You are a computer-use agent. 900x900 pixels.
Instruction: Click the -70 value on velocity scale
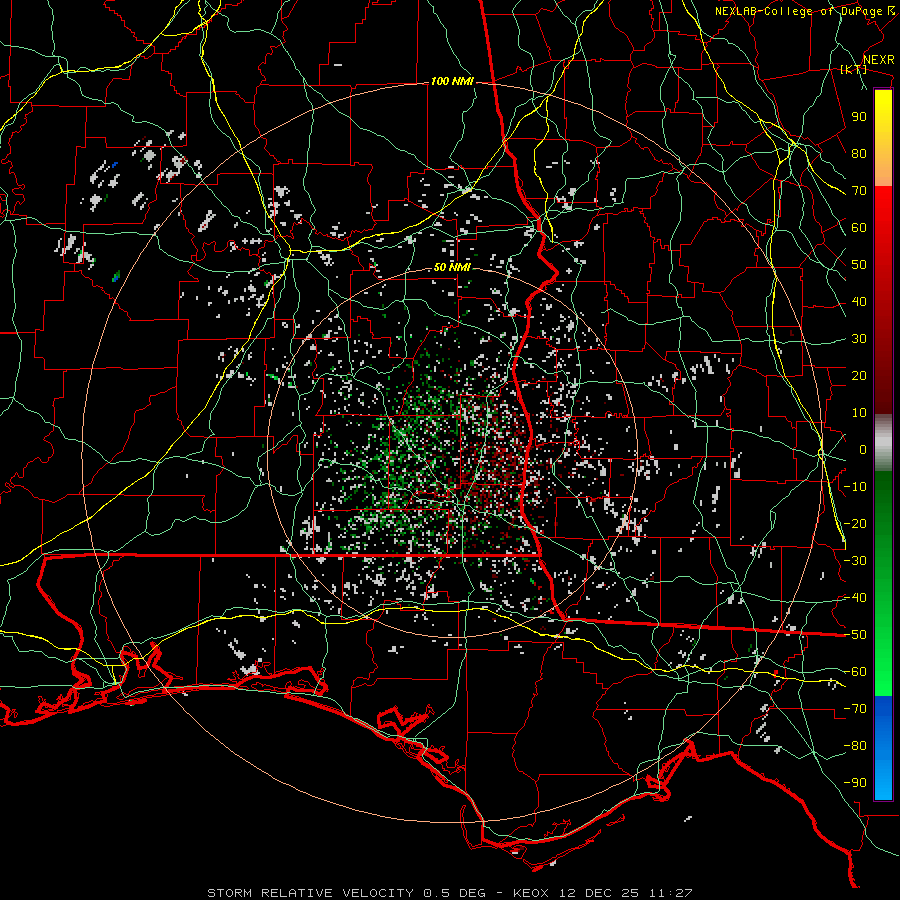coord(855,709)
